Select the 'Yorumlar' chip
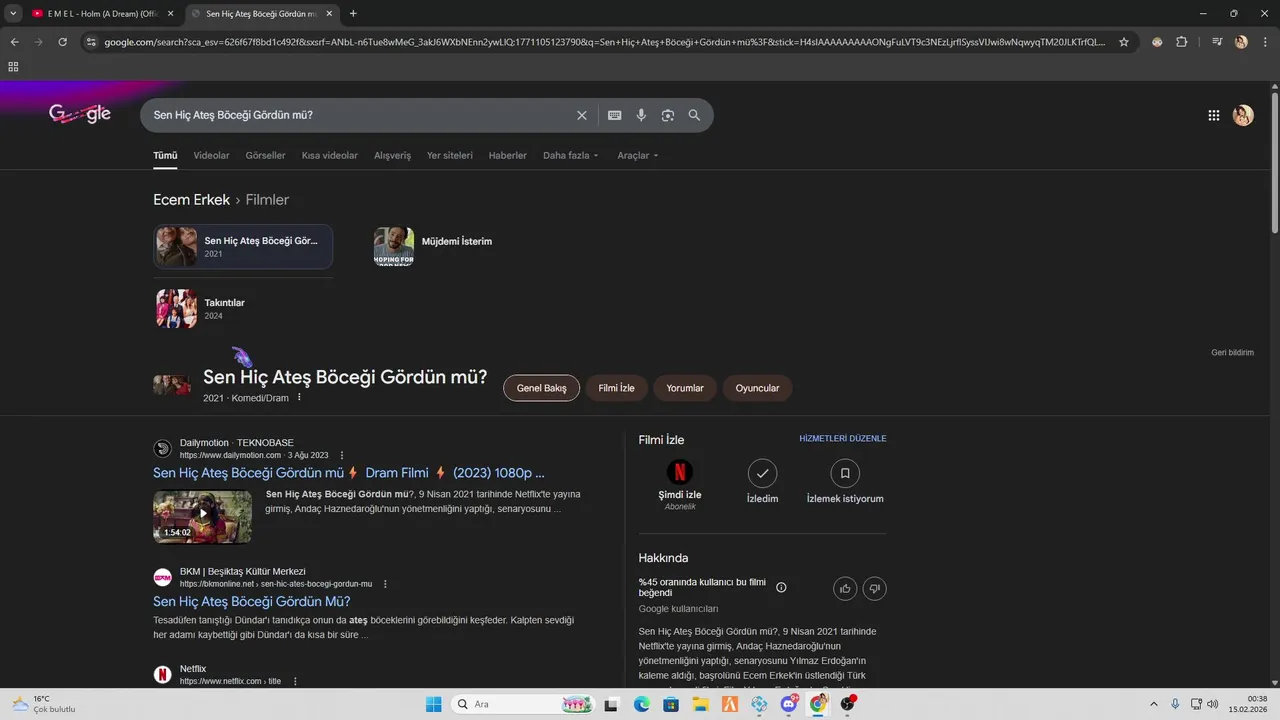Screen dimensions: 1280x720 [x=685, y=388]
